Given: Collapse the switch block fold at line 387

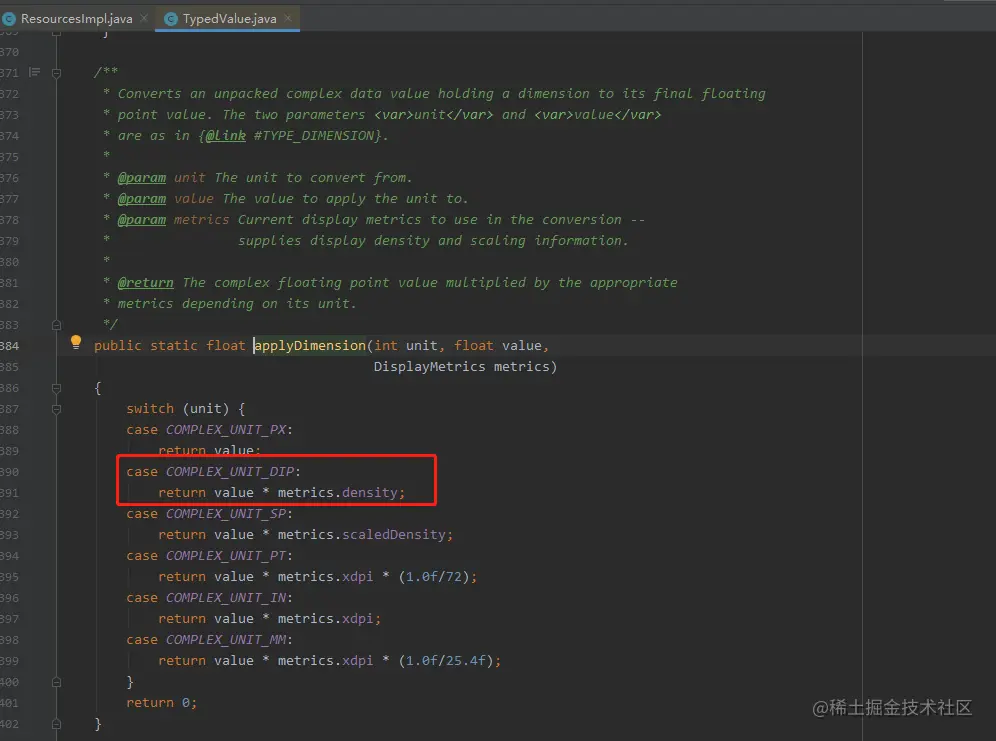Looking at the screenshot, I should click(57, 409).
